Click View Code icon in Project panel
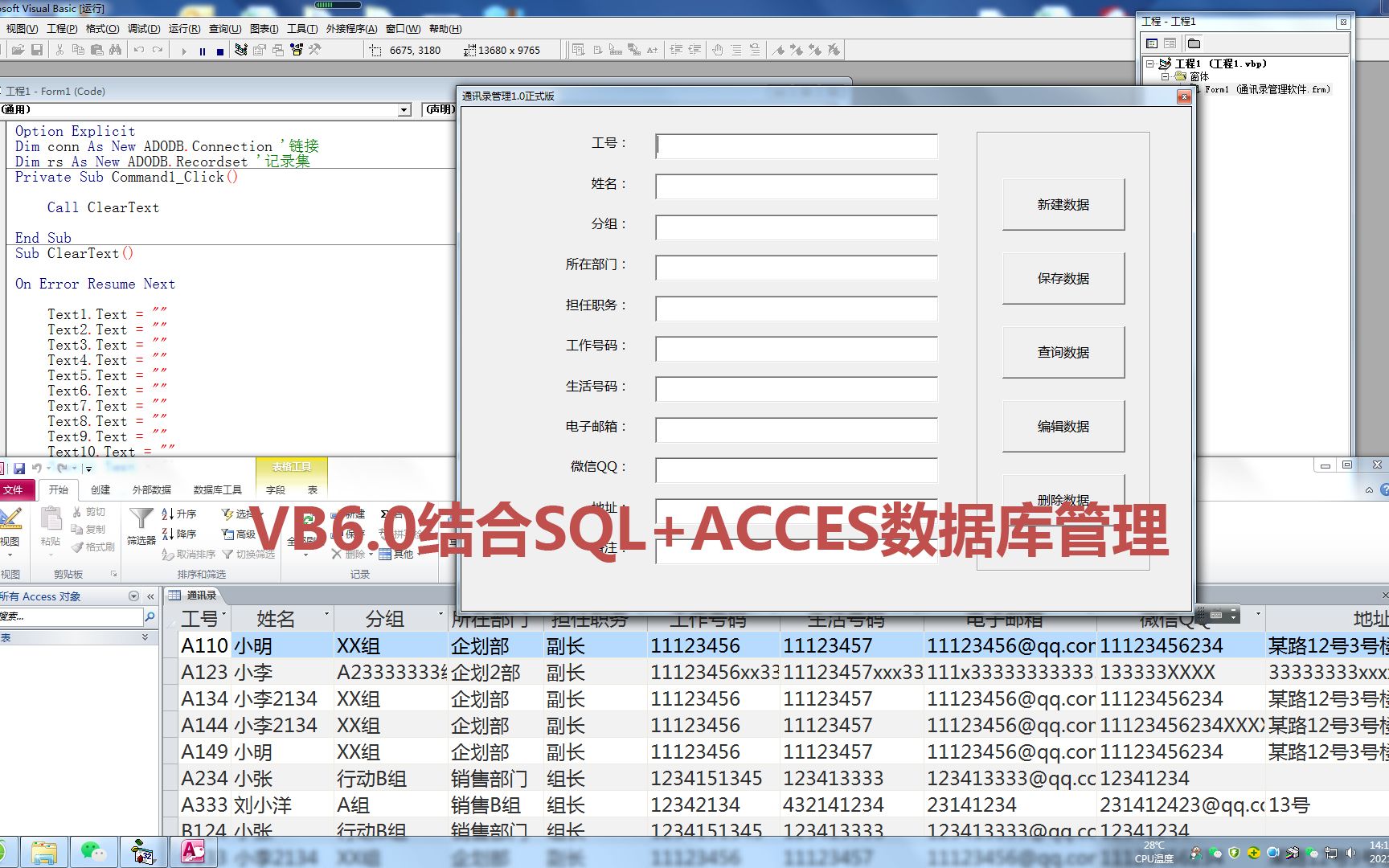The height and width of the screenshot is (868, 1389). click(x=1152, y=43)
